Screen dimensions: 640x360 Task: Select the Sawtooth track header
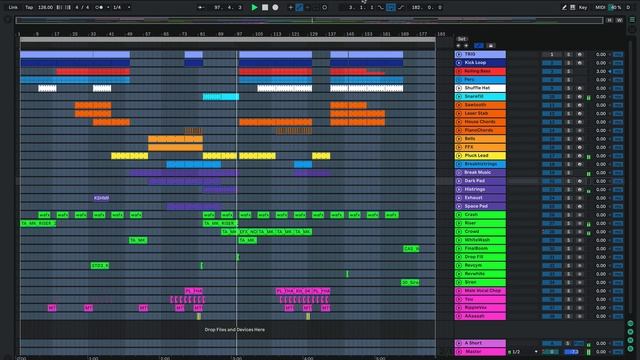click(480, 105)
